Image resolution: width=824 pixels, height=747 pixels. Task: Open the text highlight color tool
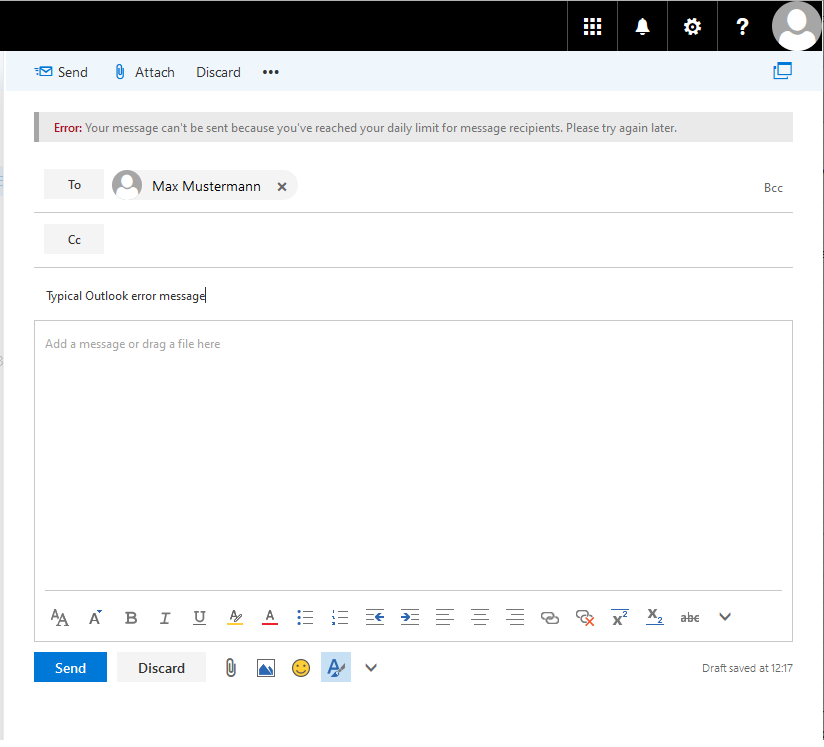click(x=234, y=617)
